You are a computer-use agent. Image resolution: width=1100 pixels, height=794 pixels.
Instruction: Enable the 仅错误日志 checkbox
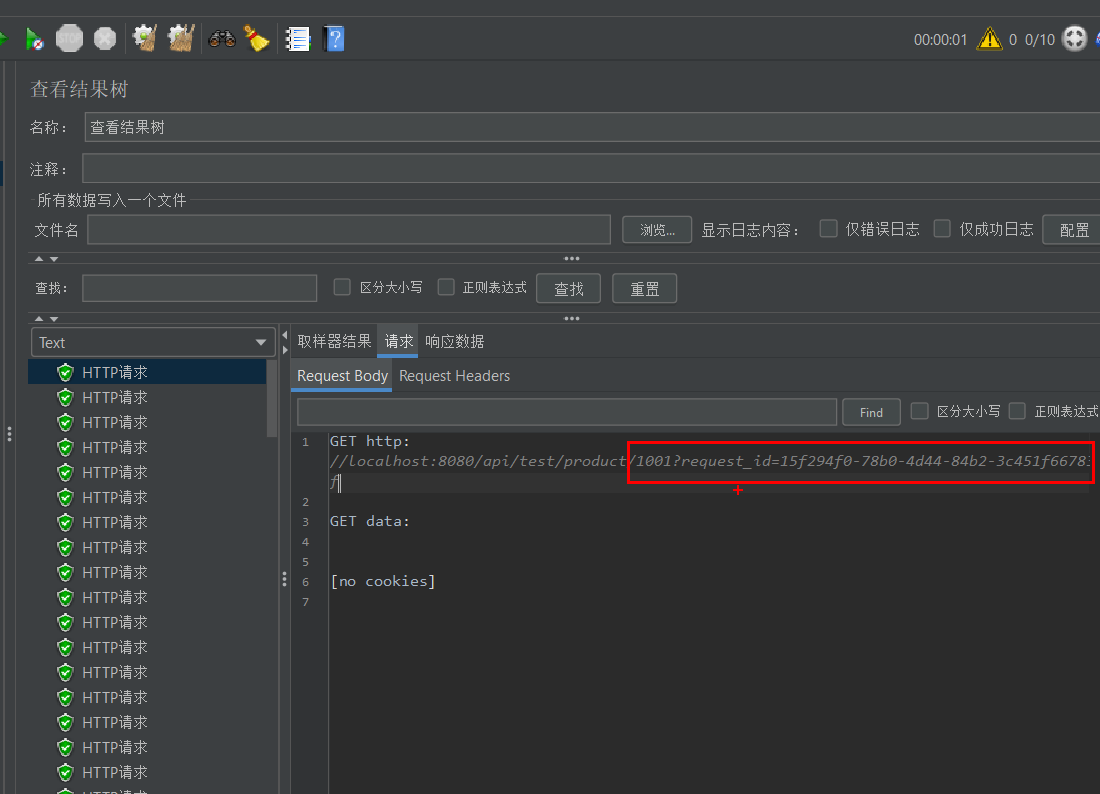click(828, 228)
